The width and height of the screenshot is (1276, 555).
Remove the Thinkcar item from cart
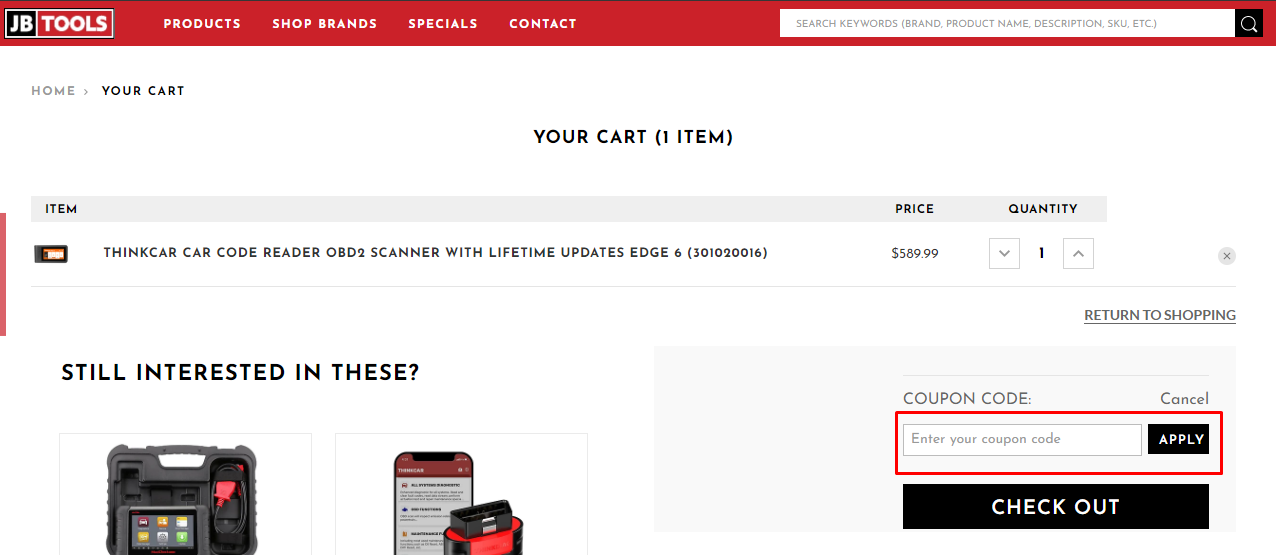1227,256
